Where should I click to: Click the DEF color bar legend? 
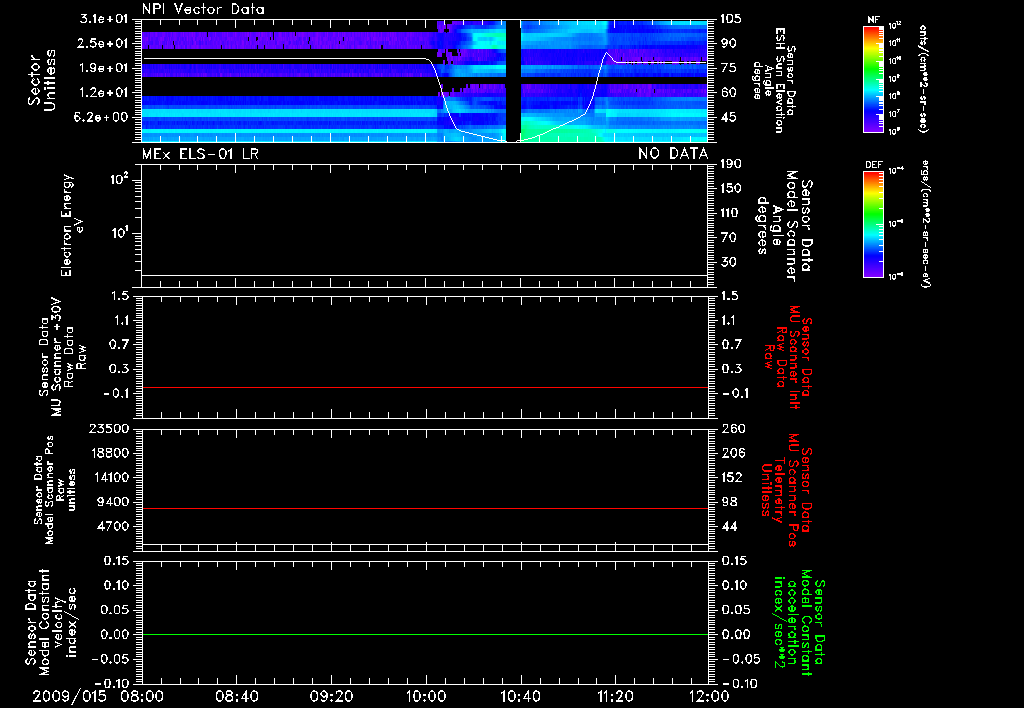pos(873,224)
